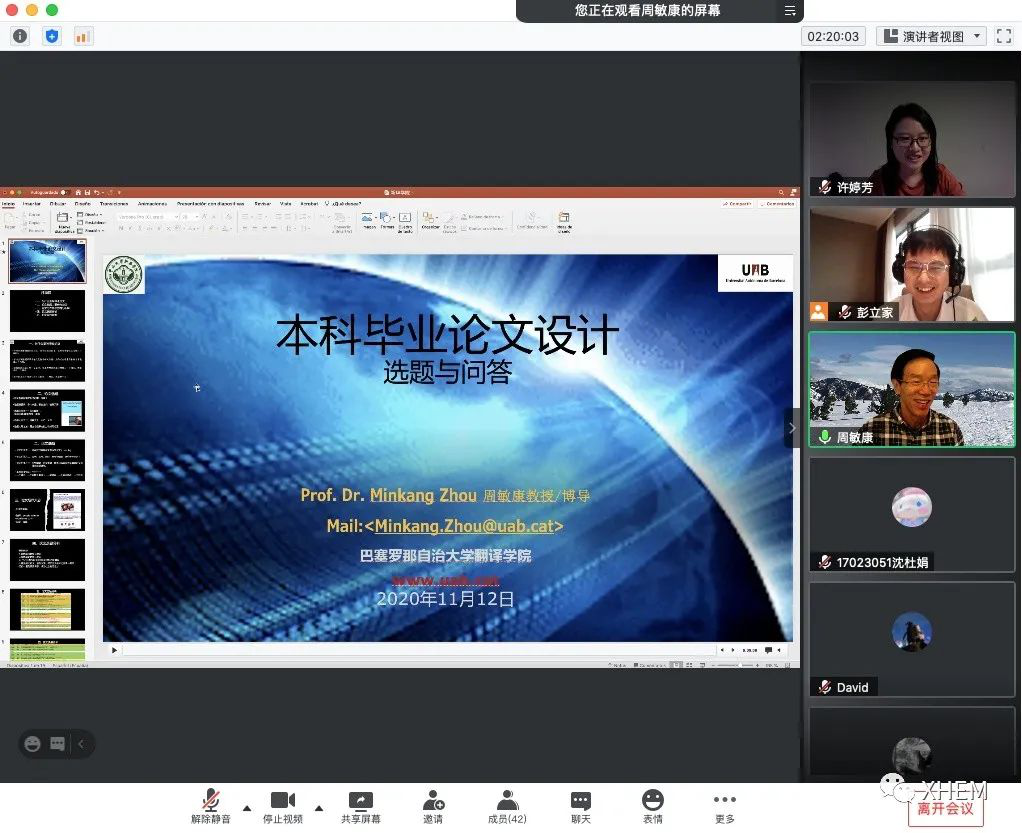Open the Share Screen (共享屏幕) option
The height and width of the screenshot is (833, 1022).
[360, 807]
